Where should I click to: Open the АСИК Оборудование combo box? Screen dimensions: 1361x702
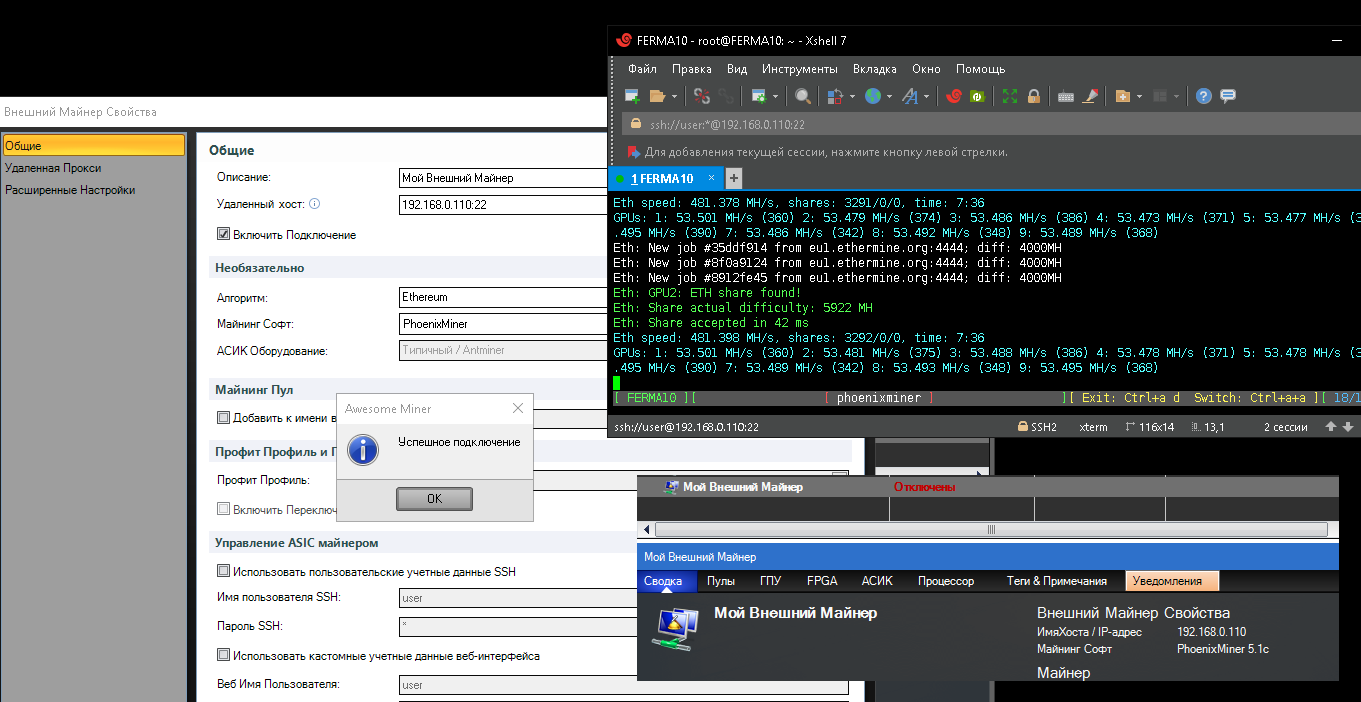coord(503,351)
